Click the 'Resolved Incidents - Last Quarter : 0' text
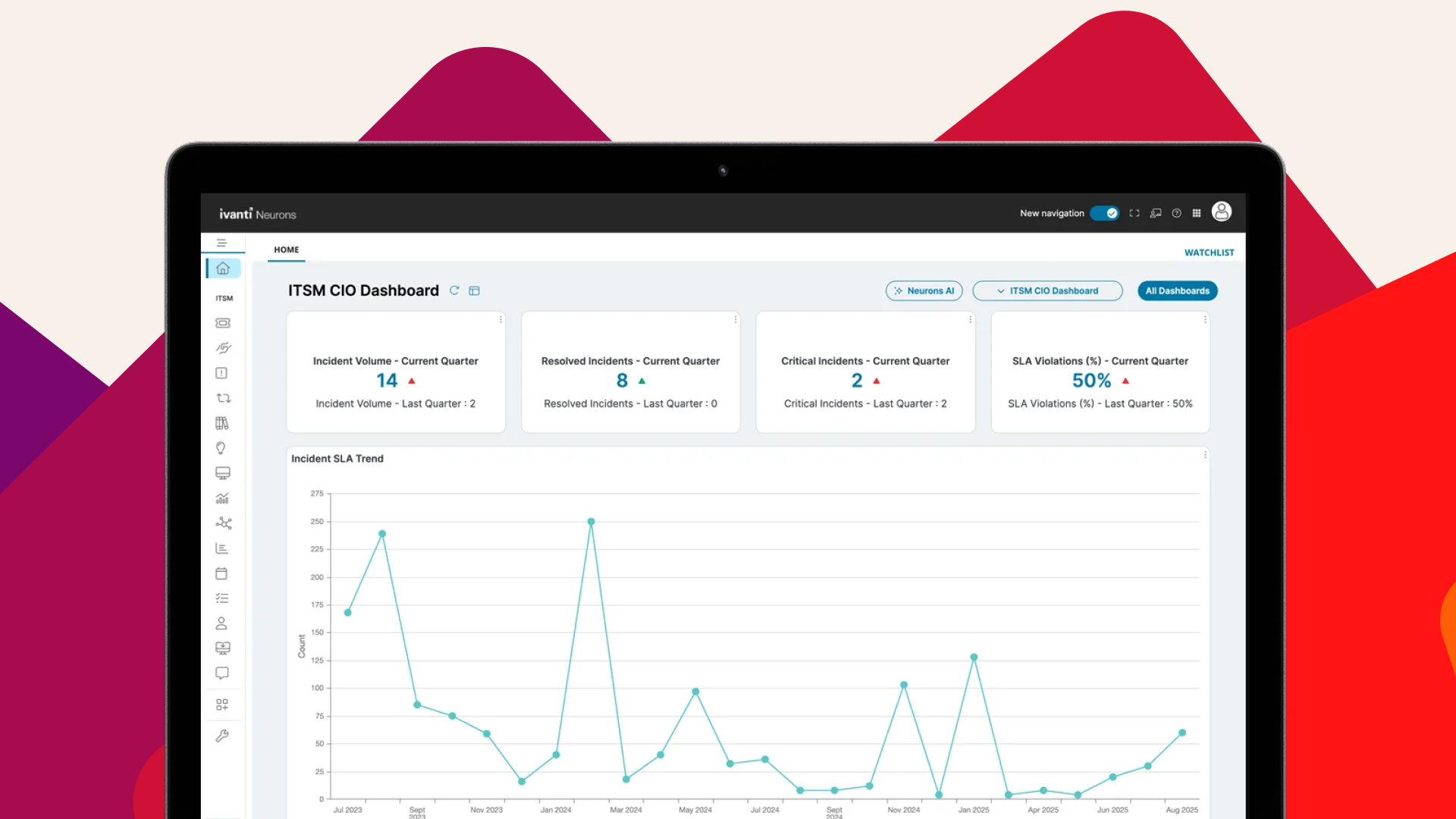 click(630, 403)
